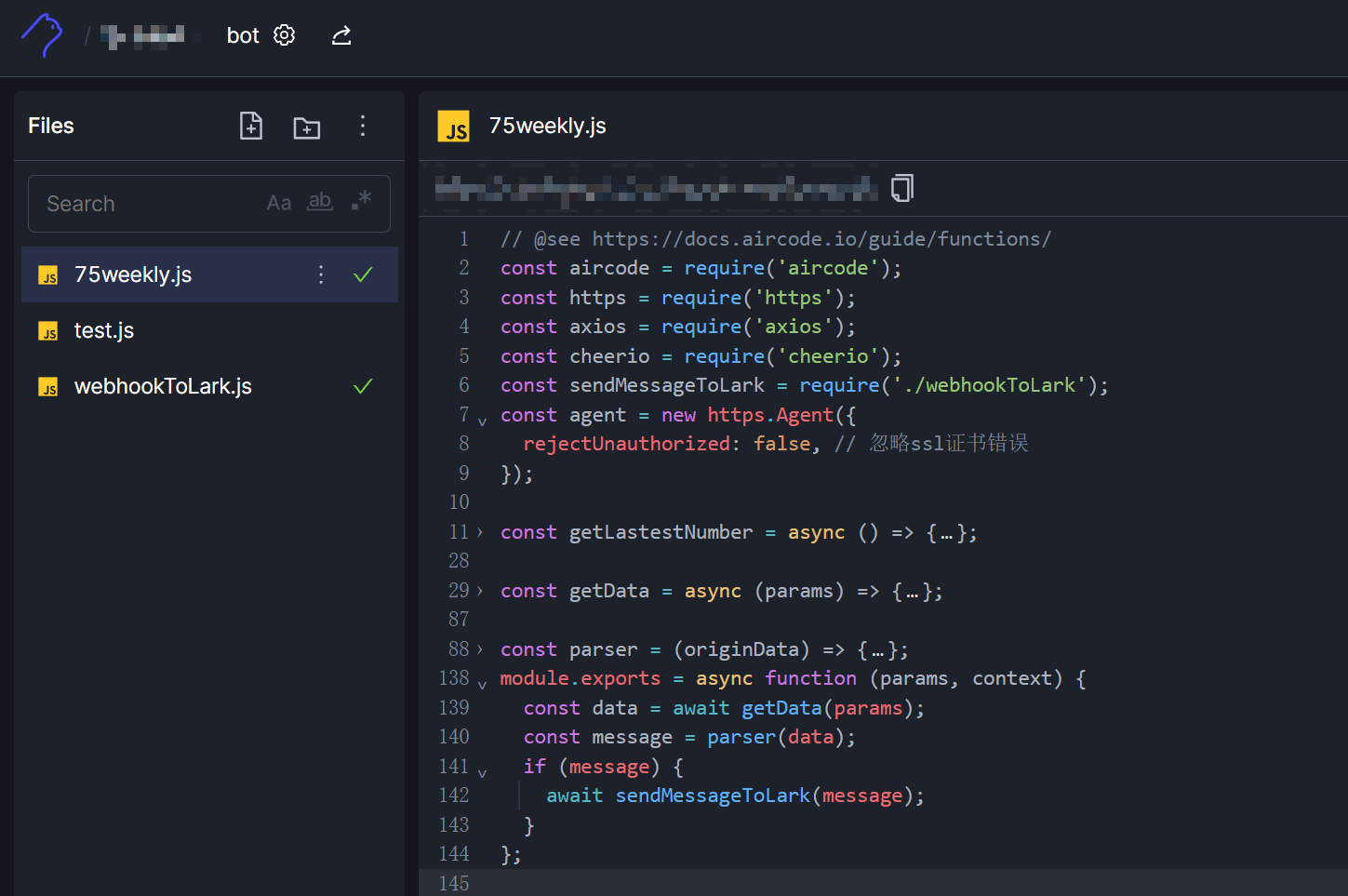Open 75weekly.js row options menu
The image size is (1348, 896).
[321, 274]
